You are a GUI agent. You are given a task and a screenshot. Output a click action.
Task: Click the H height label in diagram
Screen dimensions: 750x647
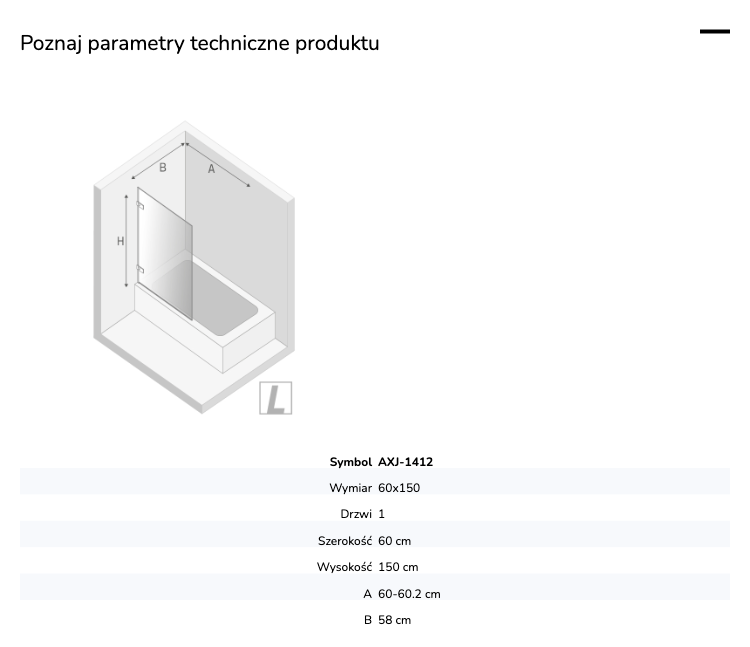pos(121,241)
